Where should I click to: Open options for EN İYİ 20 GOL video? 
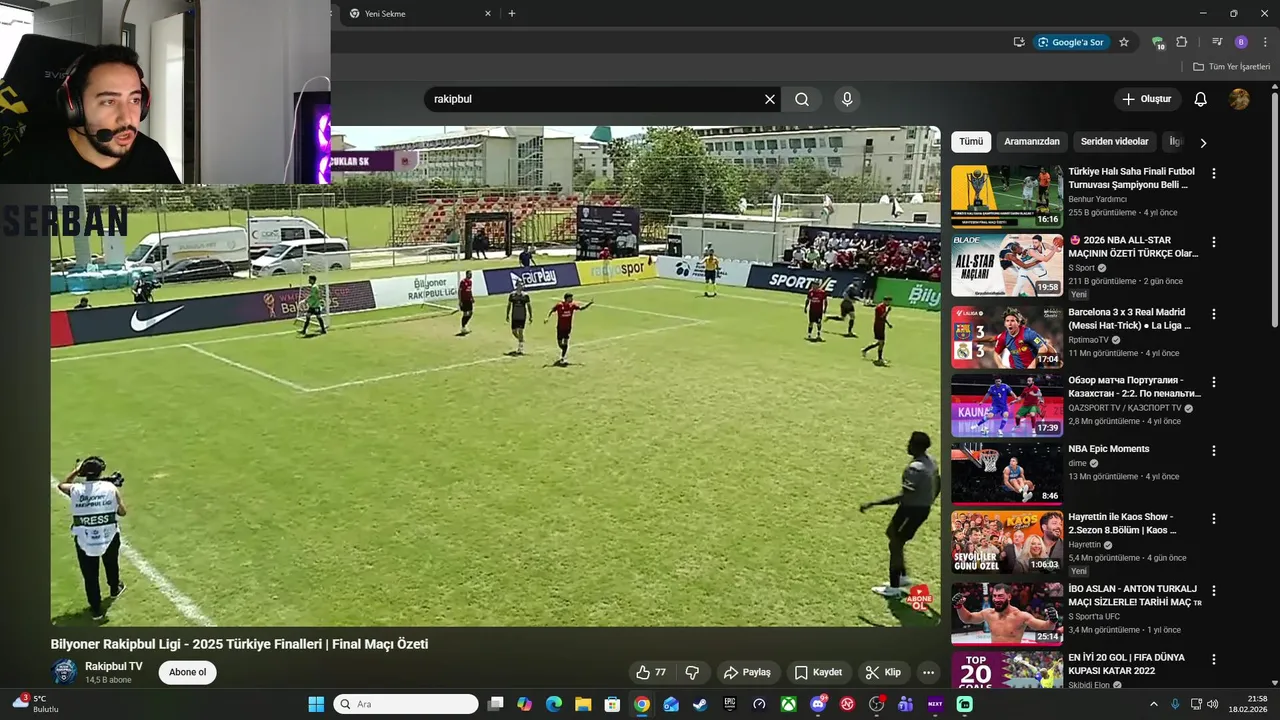(x=1214, y=659)
